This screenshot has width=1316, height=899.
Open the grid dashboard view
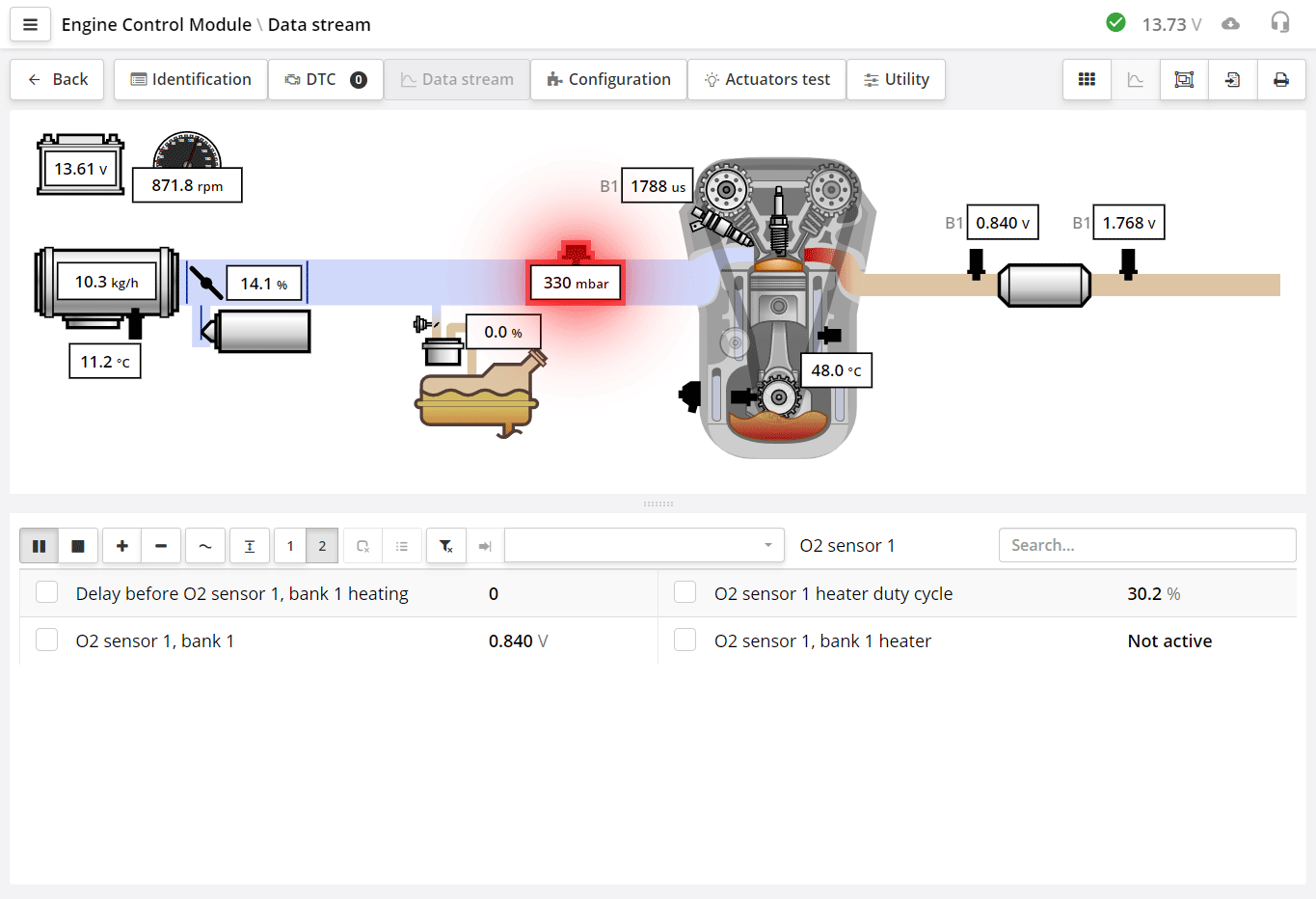[x=1087, y=79]
